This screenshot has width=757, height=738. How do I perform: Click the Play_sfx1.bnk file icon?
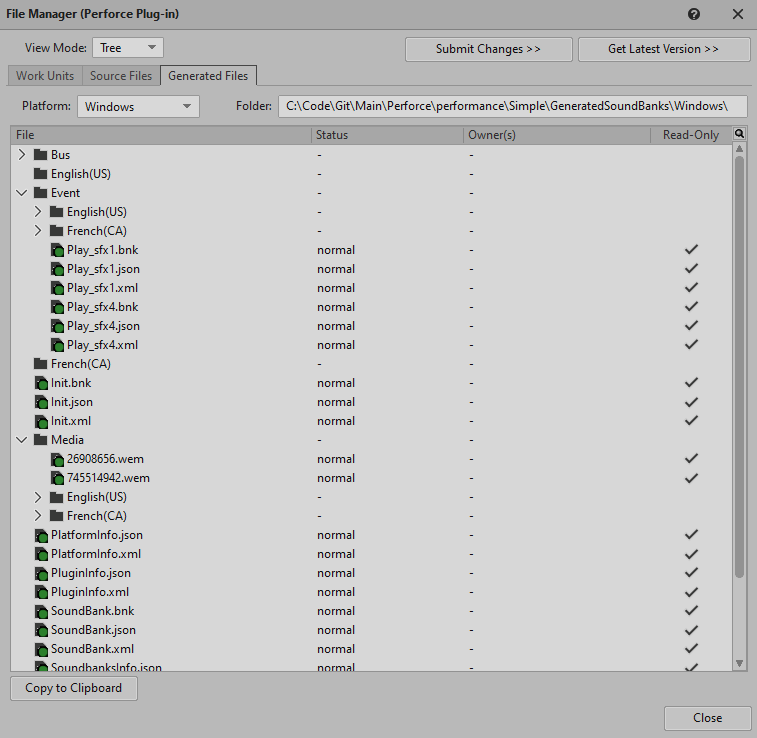57,250
